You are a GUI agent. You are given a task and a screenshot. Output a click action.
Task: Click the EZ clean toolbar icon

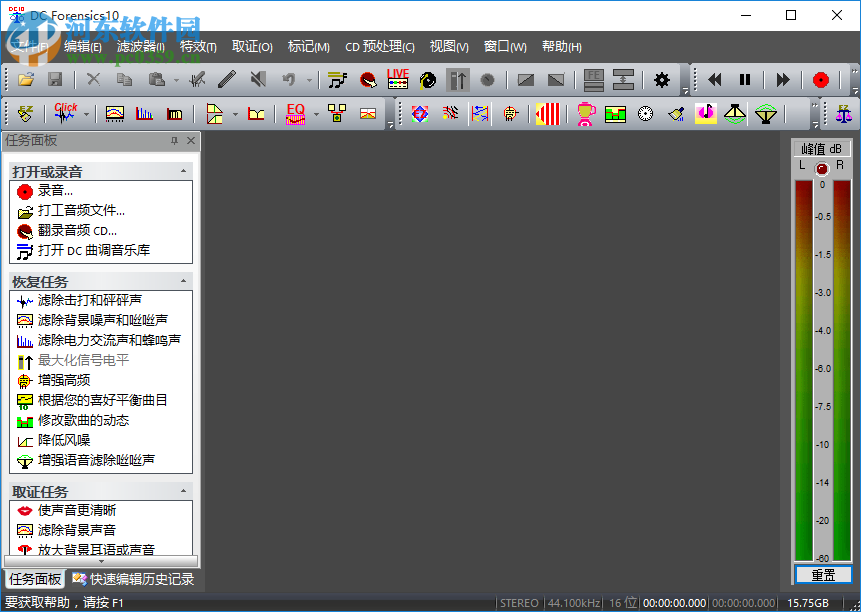(25, 114)
